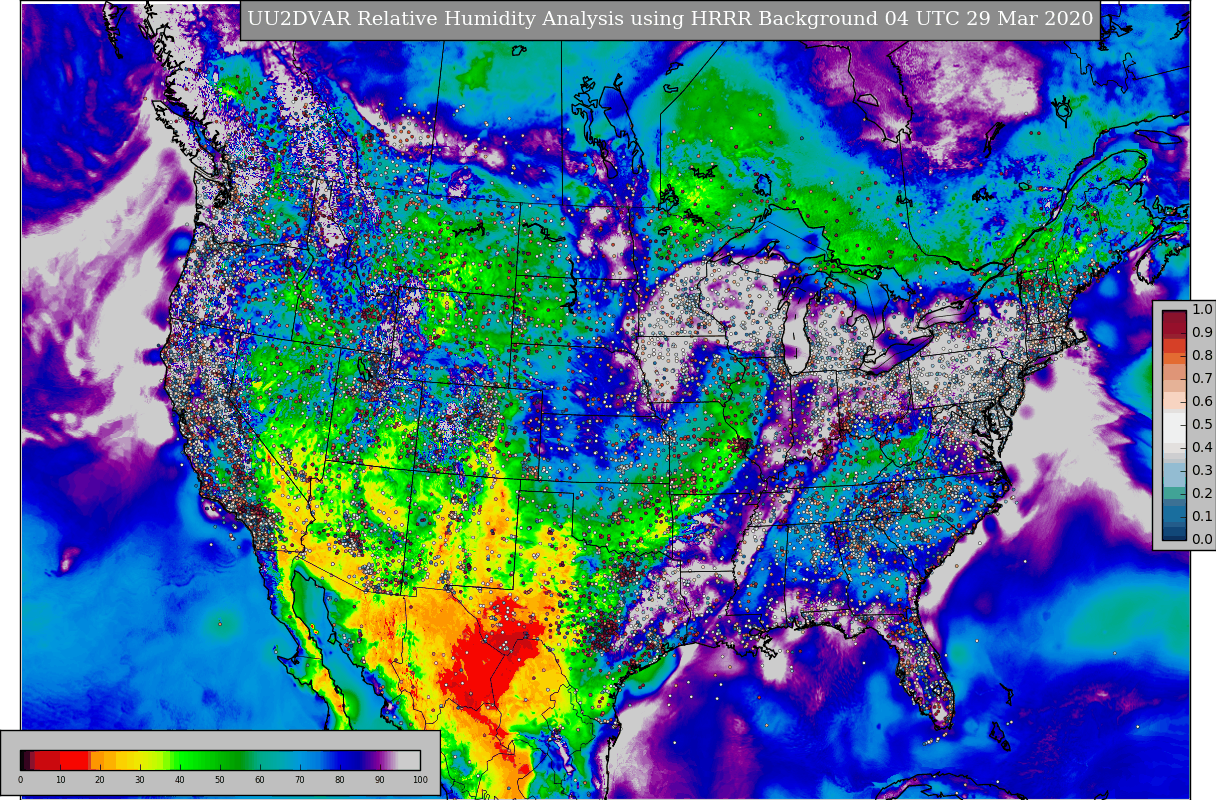Image resolution: width=1216 pixels, height=800 pixels.
Task: Pick the dark red top of vertical colorbar
Action: pyautogui.click(x=1174, y=317)
